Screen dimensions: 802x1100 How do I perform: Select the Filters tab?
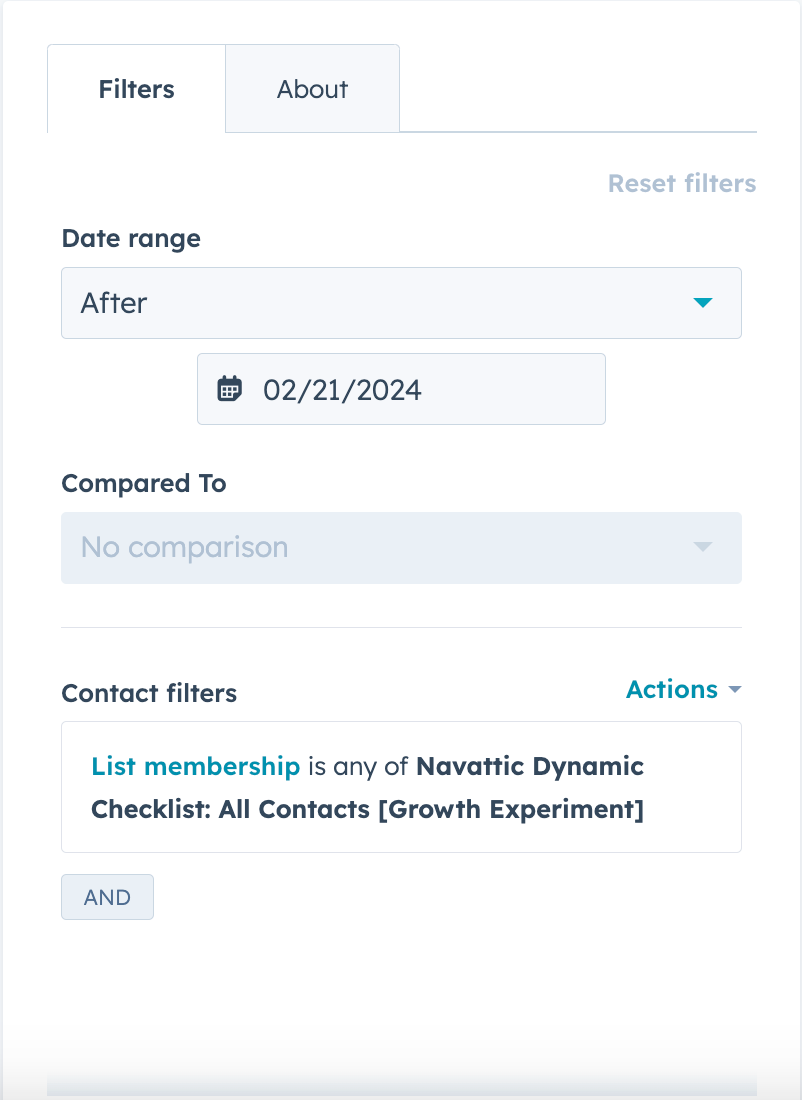(136, 89)
